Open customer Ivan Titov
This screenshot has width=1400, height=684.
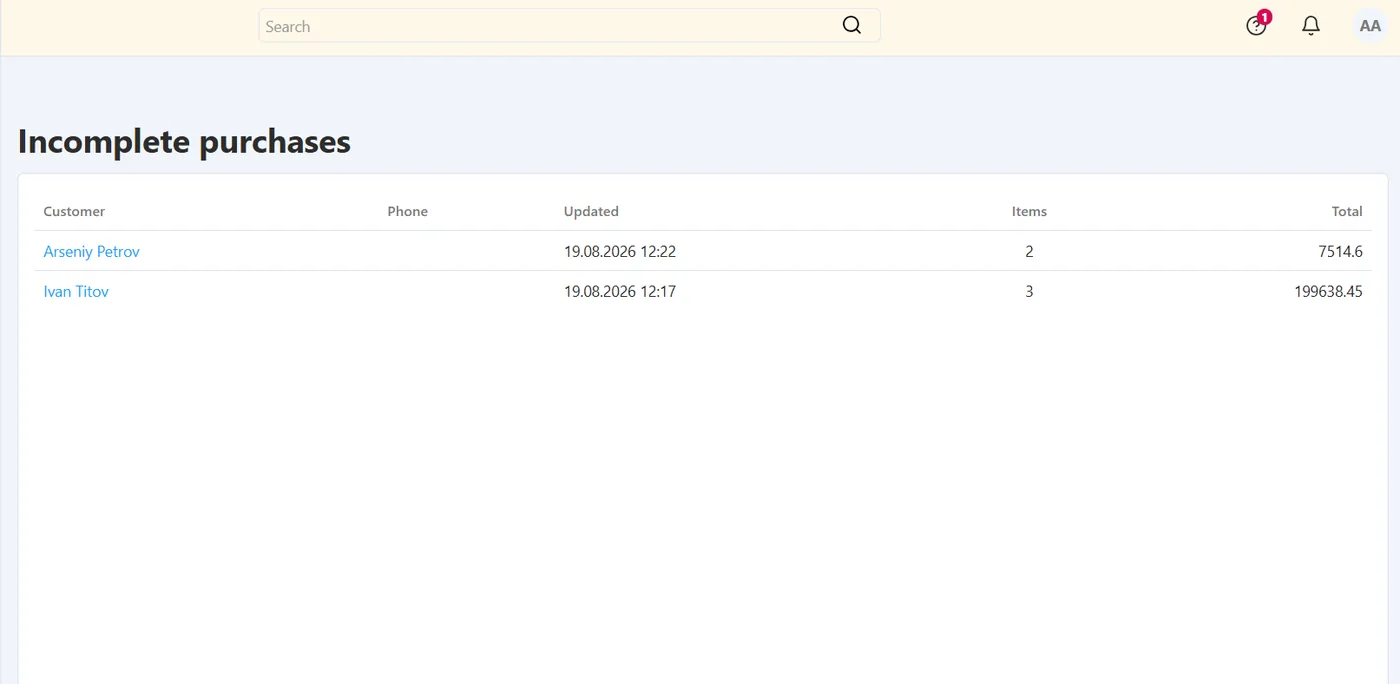(76, 292)
